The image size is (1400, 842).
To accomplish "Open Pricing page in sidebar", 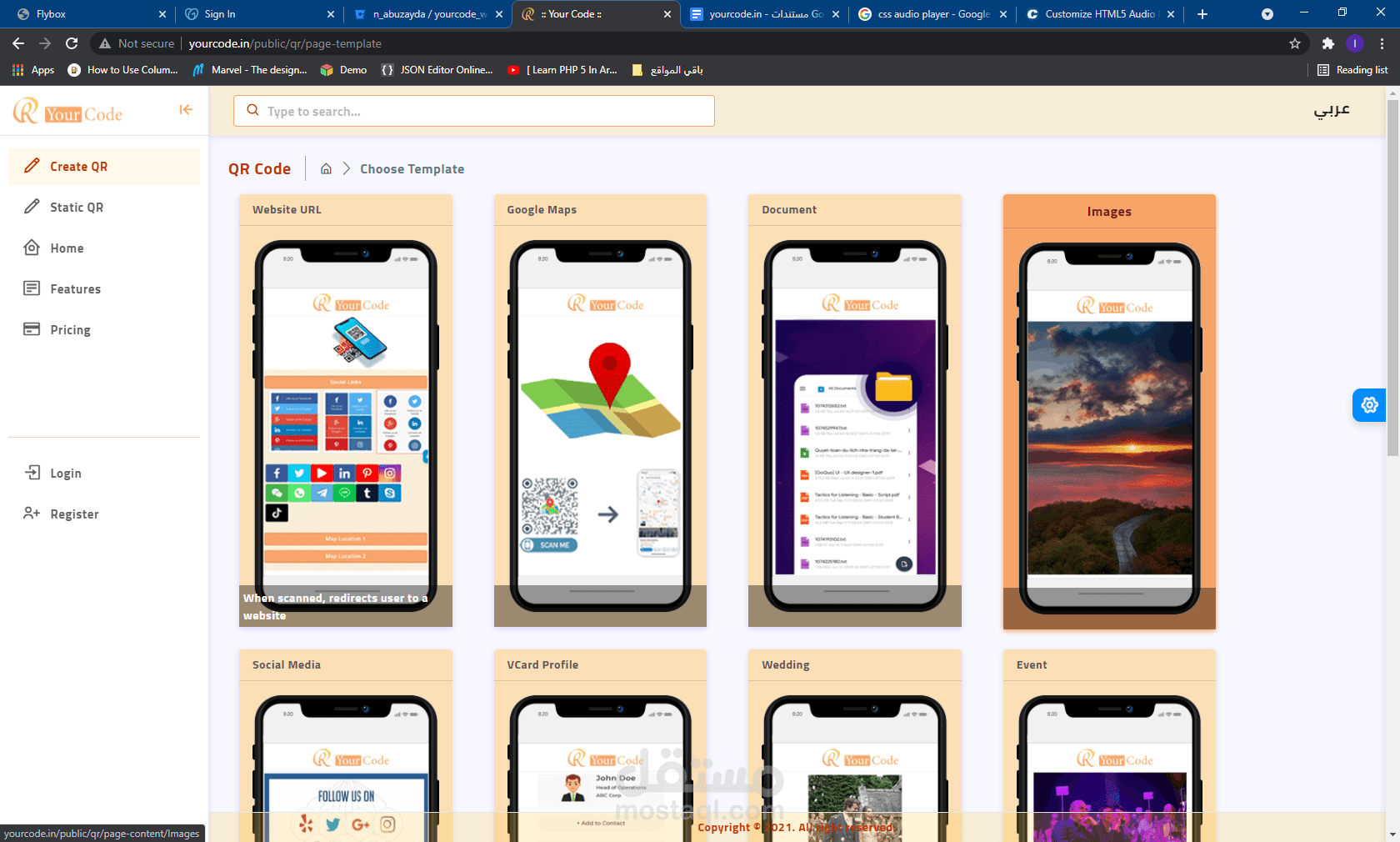I will [x=104, y=330].
